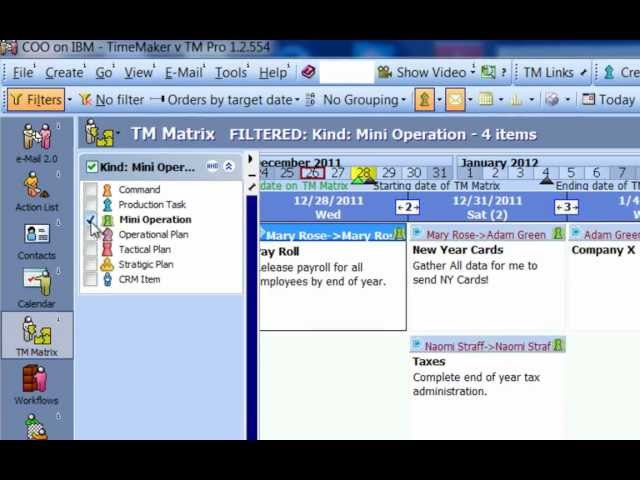Click the black marker under January 4
The width and height of the screenshot is (640, 480).
(546, 180)
